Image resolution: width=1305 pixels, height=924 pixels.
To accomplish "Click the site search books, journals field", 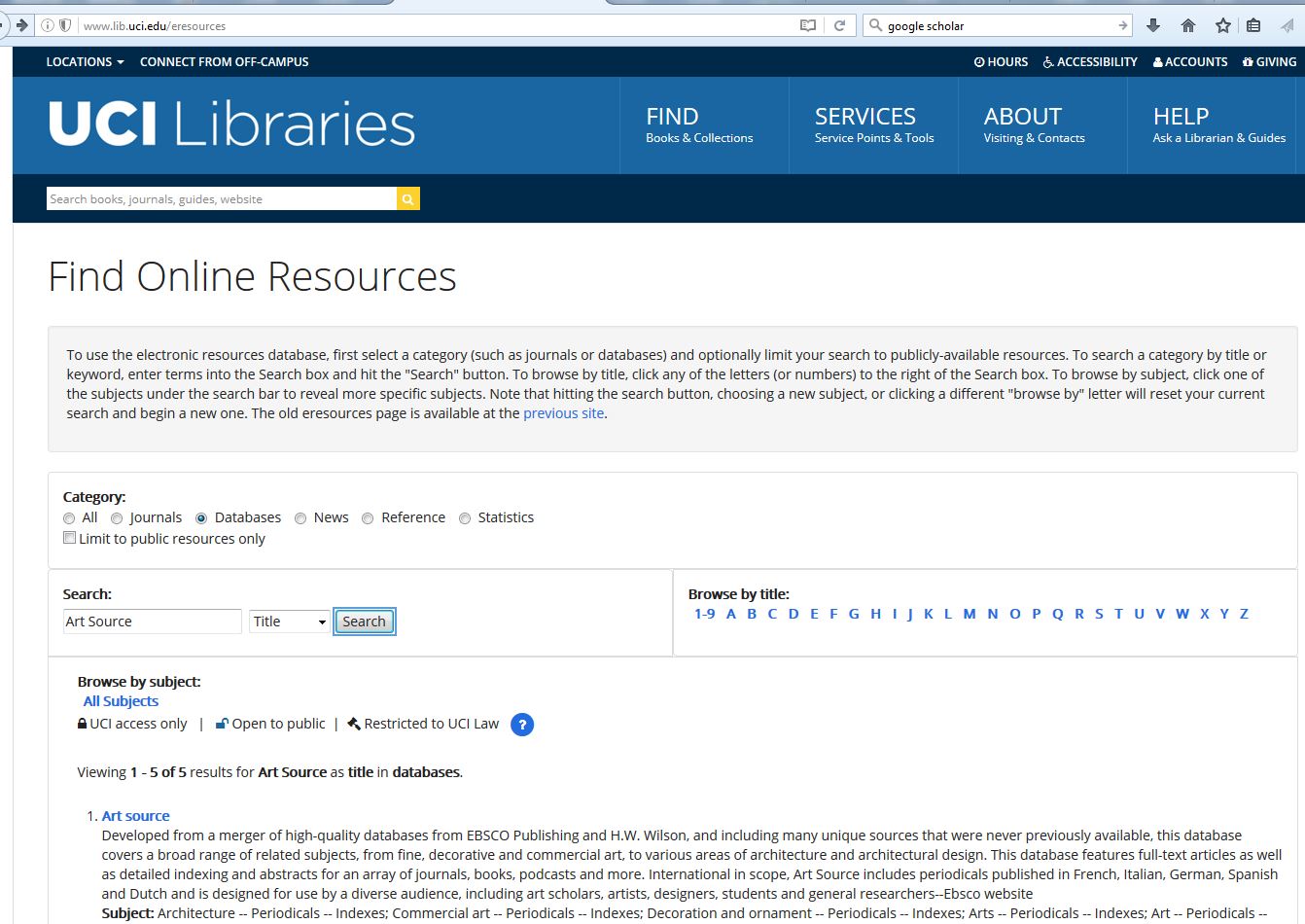I will click(222, 199).
